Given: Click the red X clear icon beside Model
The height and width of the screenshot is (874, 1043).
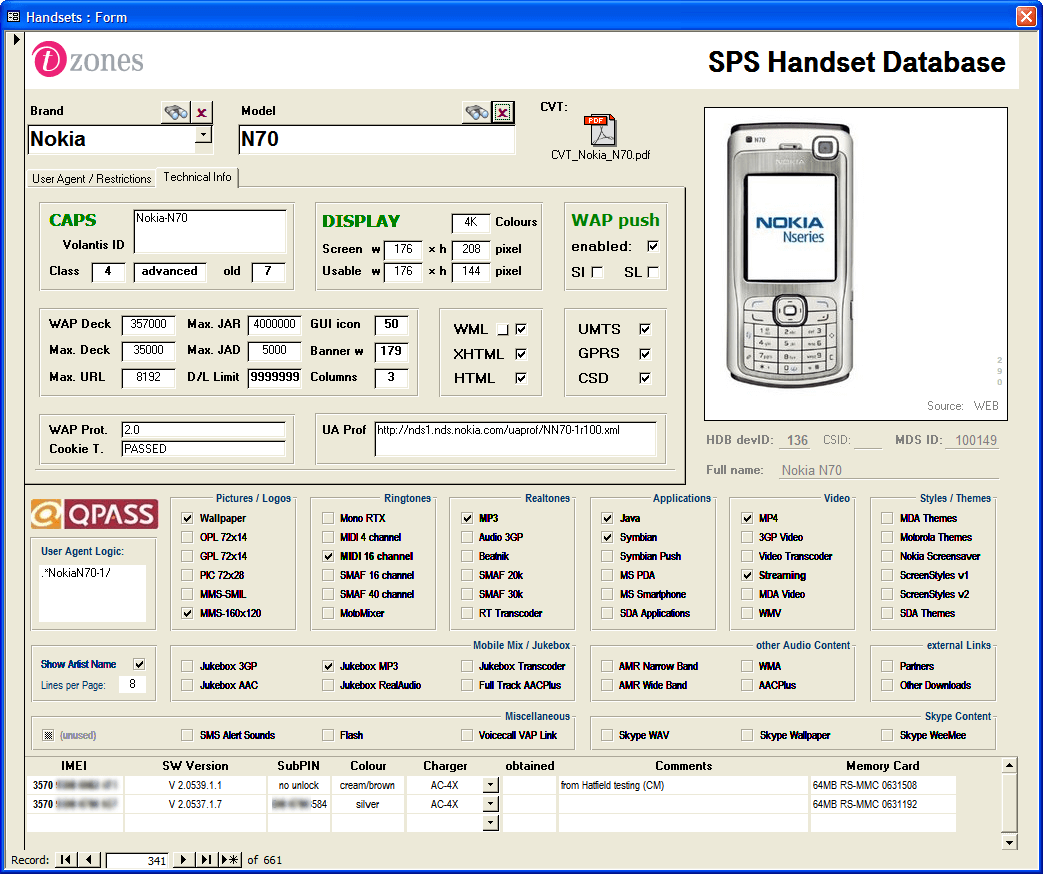Looking at the screenshot, I should [x=503, y=112].
